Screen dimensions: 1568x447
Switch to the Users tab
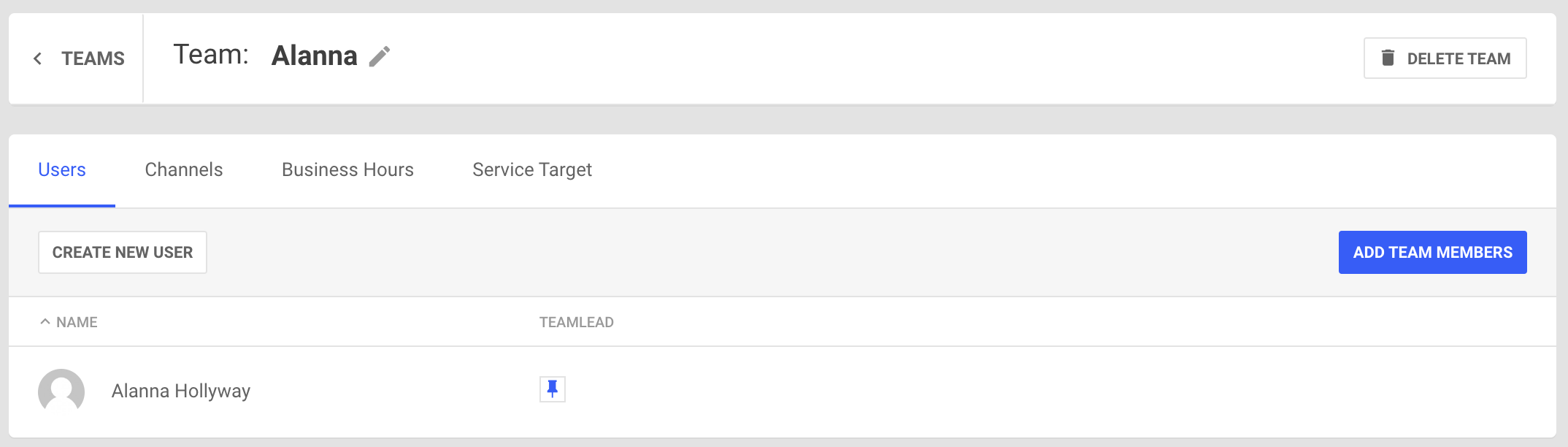click(62, 170)
